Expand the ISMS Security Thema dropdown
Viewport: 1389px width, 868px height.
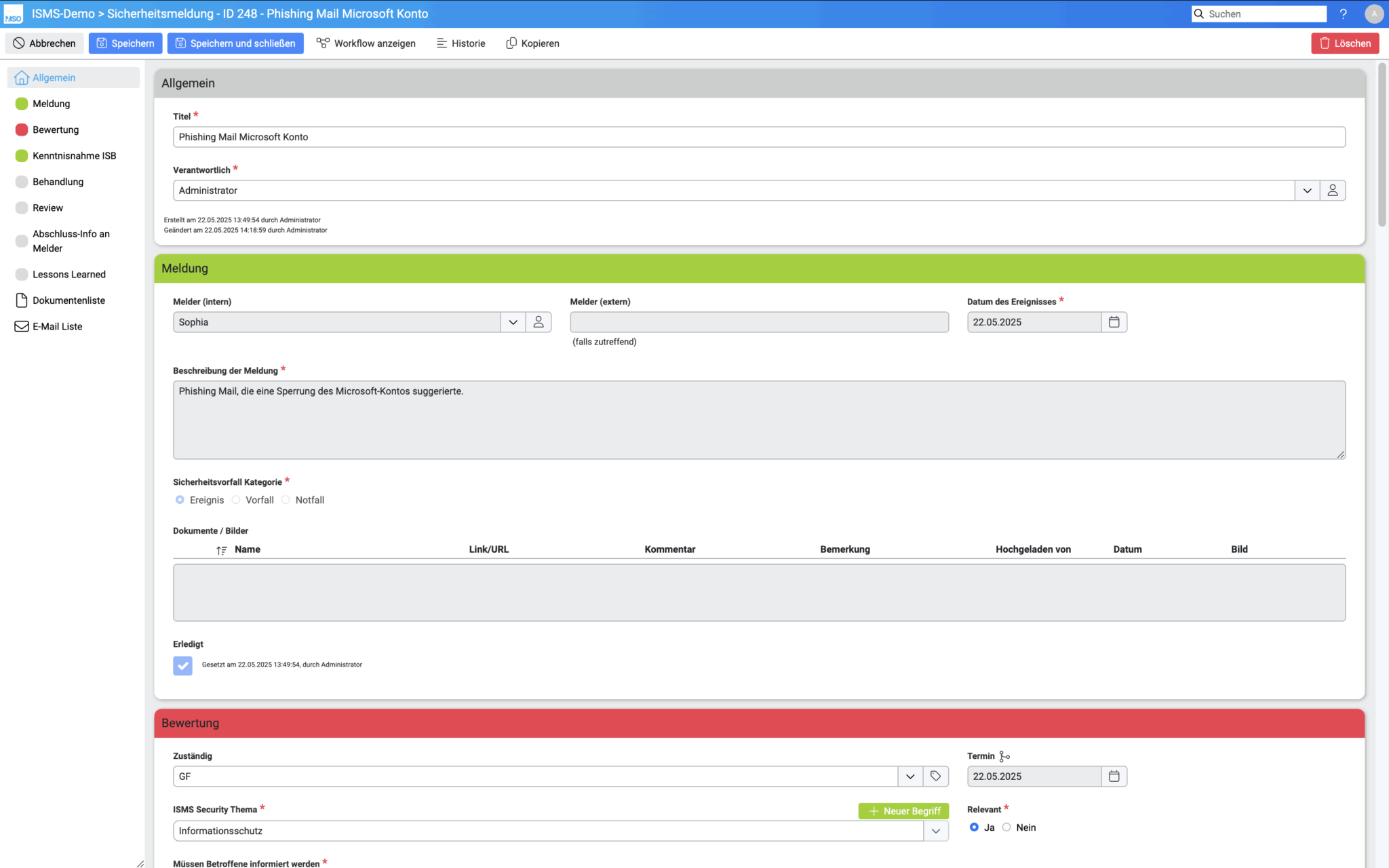(936, 831)
